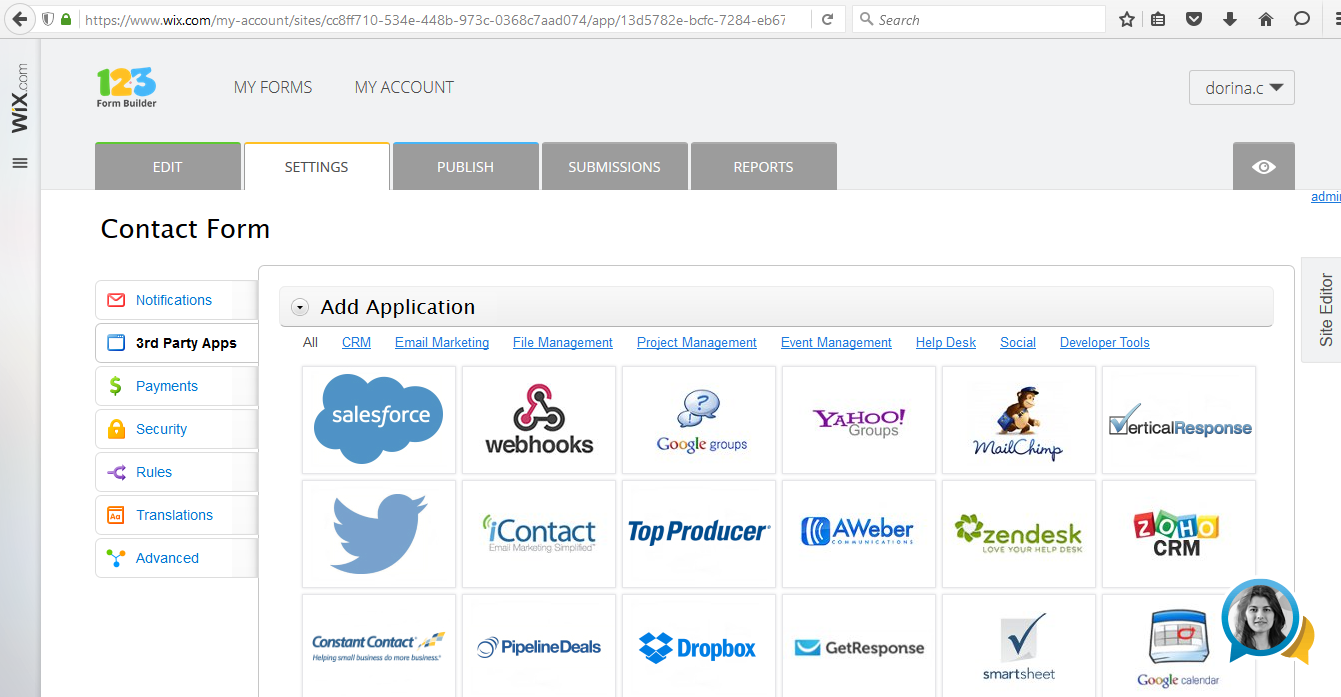Click the 123 Form Builder logo
Image resolution: width=1341 pixels, height=697 pixels.
point(127,87)
